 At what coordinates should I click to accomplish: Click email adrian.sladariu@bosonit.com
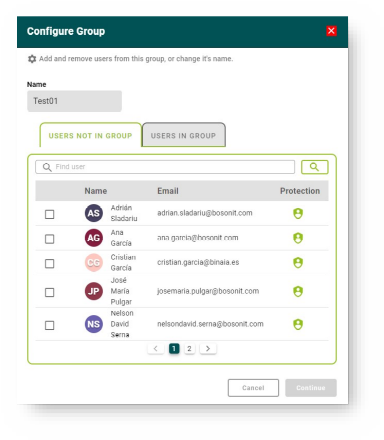[205, 213]
